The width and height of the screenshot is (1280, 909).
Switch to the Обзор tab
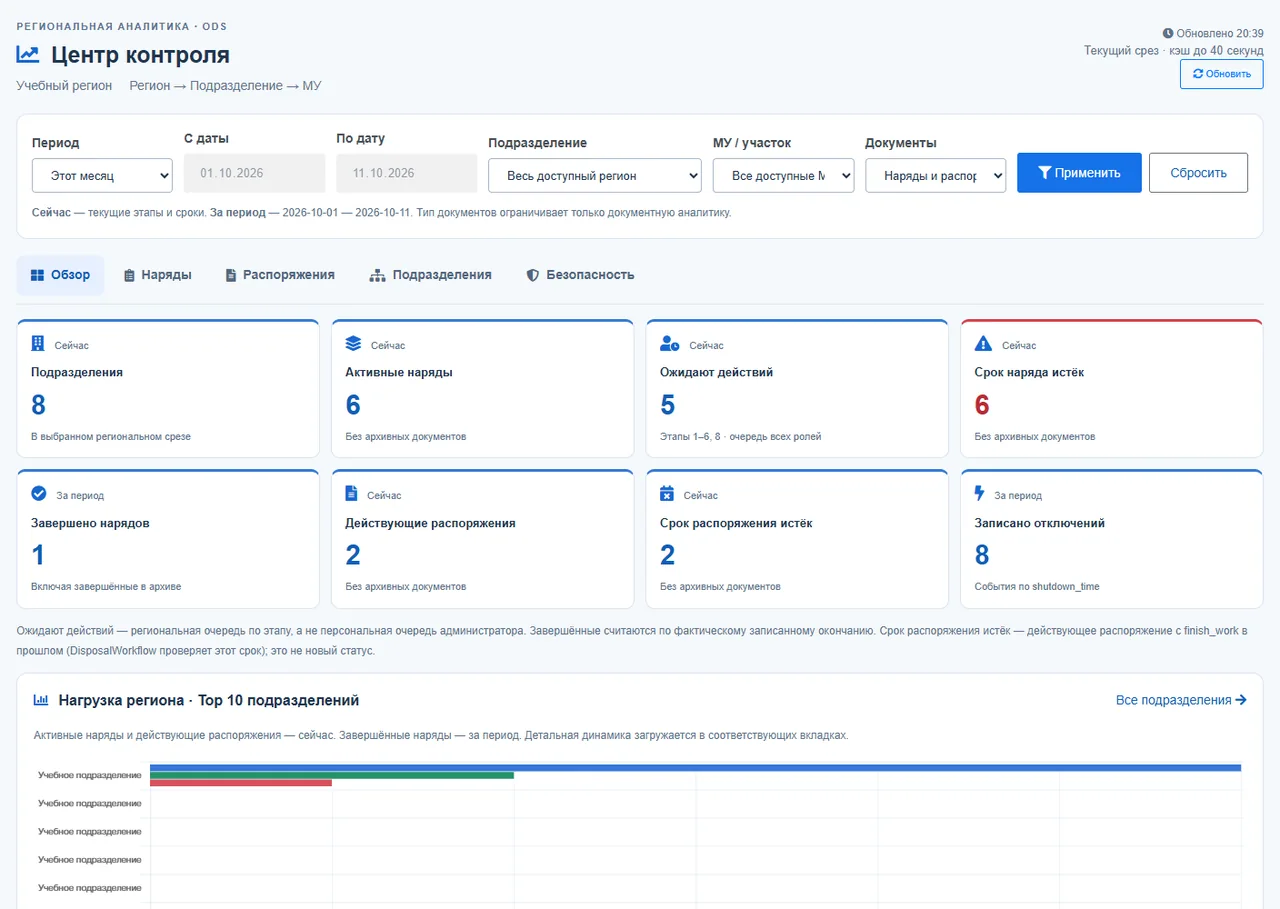click(x=60, y=275)
